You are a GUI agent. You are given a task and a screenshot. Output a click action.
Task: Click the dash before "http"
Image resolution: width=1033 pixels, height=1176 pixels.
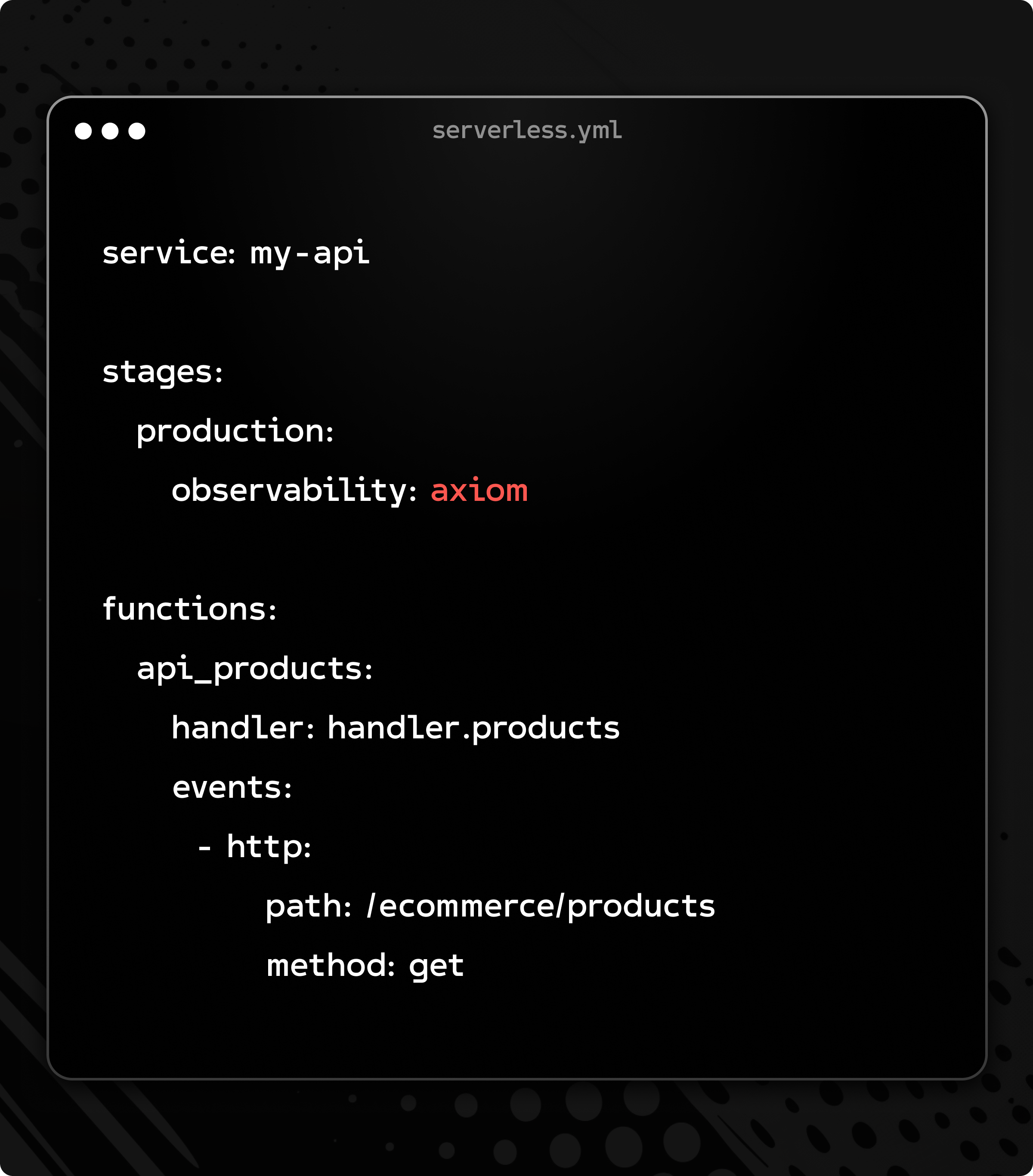click(204, 848)
